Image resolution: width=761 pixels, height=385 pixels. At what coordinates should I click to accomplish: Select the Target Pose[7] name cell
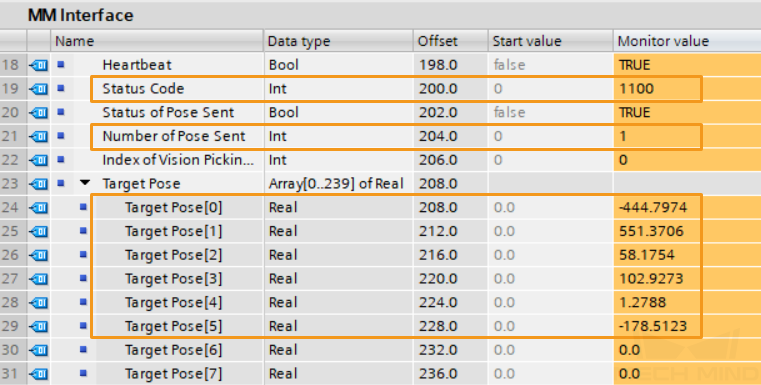click(x=173, y=374)
